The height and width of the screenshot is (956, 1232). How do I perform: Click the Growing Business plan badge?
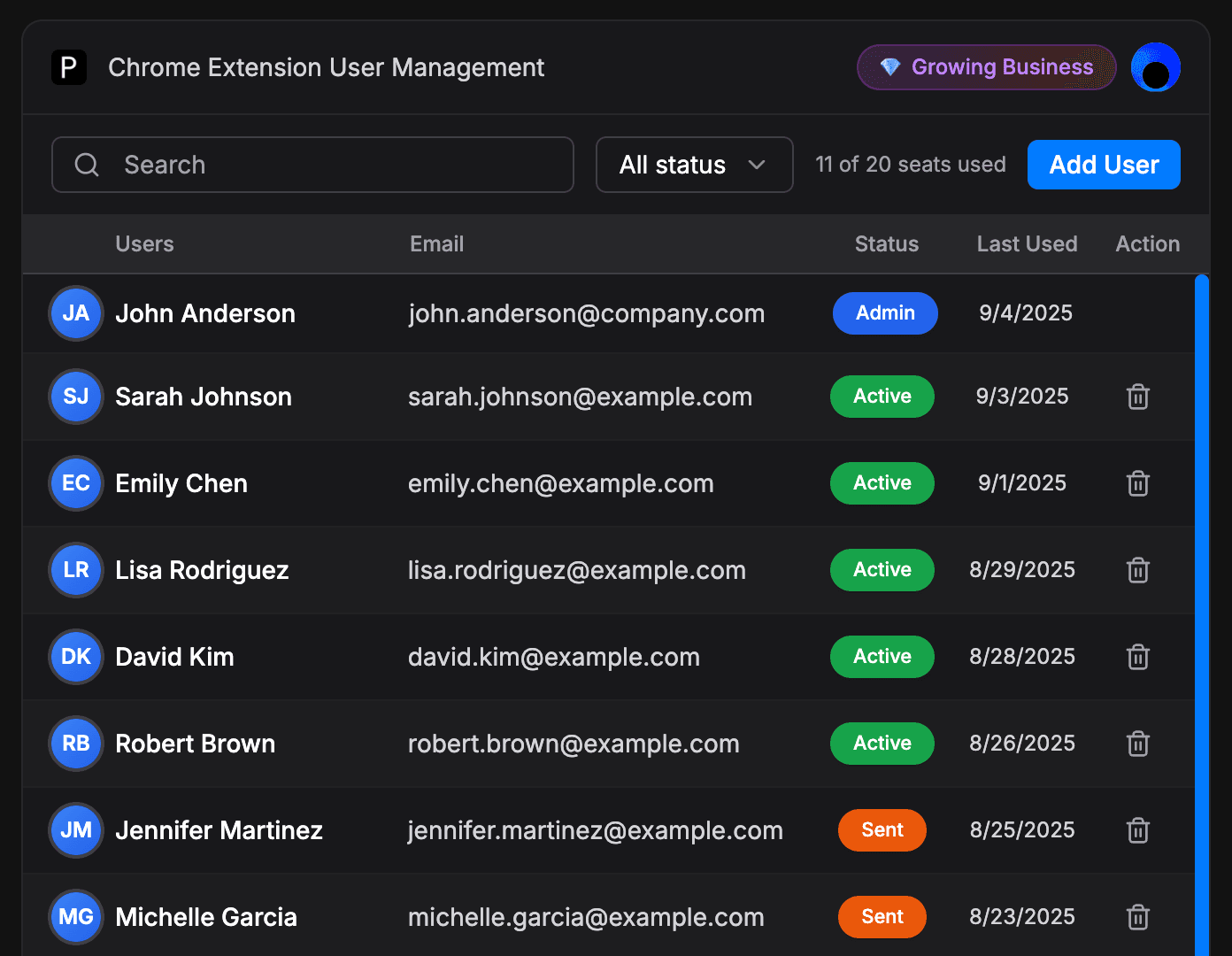pos(986,67)
